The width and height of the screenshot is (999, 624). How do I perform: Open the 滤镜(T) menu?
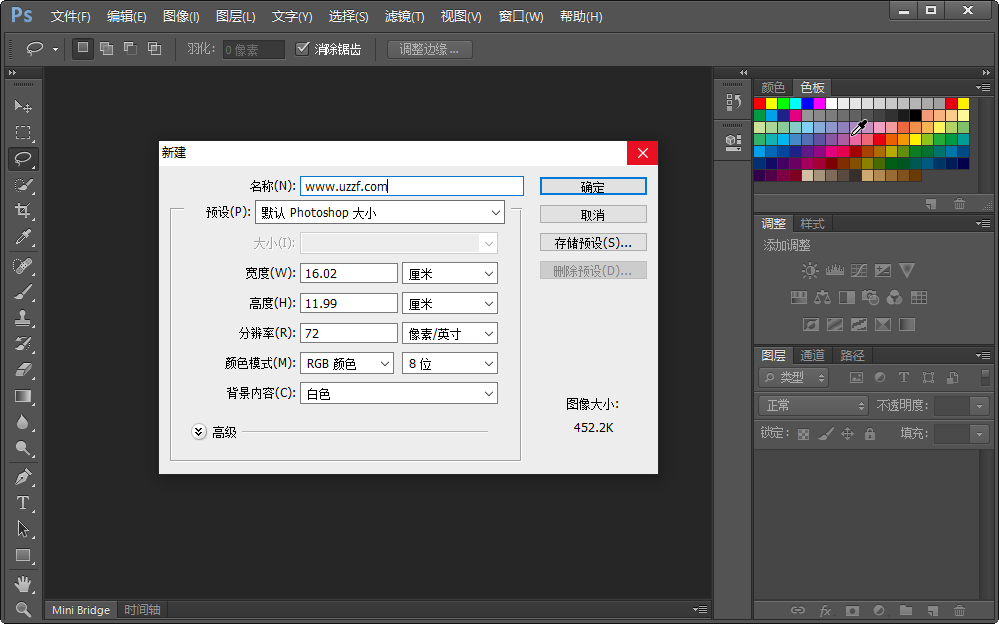pos(405,17)
